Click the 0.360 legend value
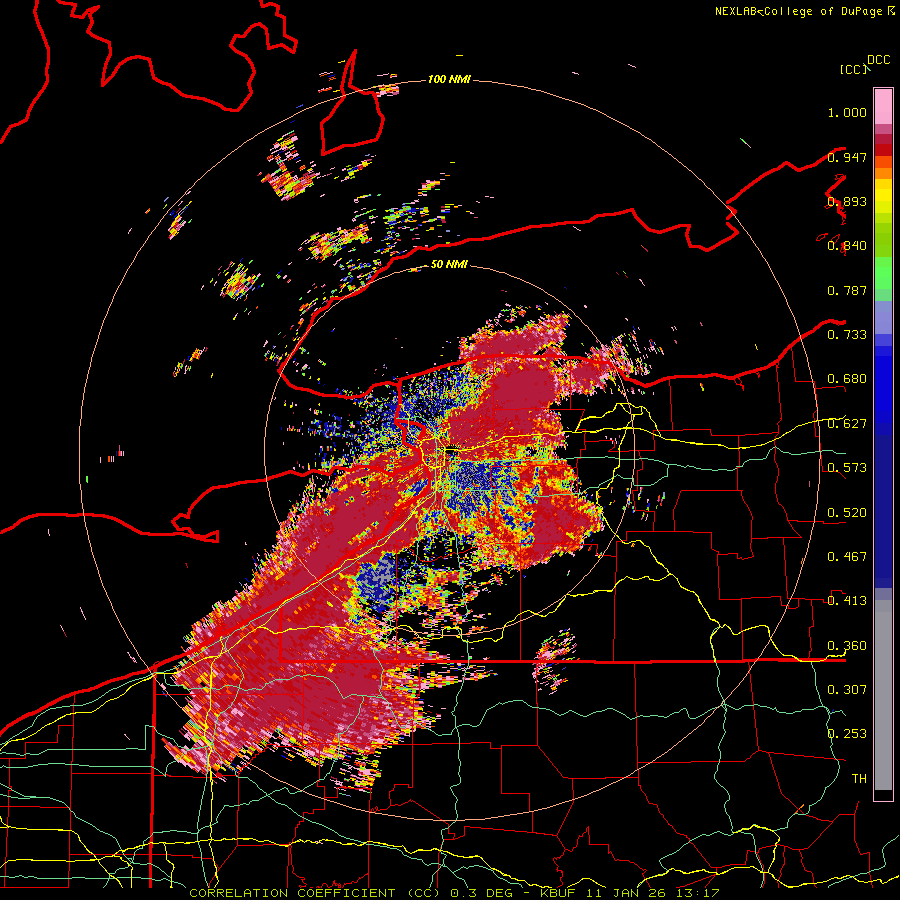The width and height of the screenshot is (900, 900). [847, 646]
